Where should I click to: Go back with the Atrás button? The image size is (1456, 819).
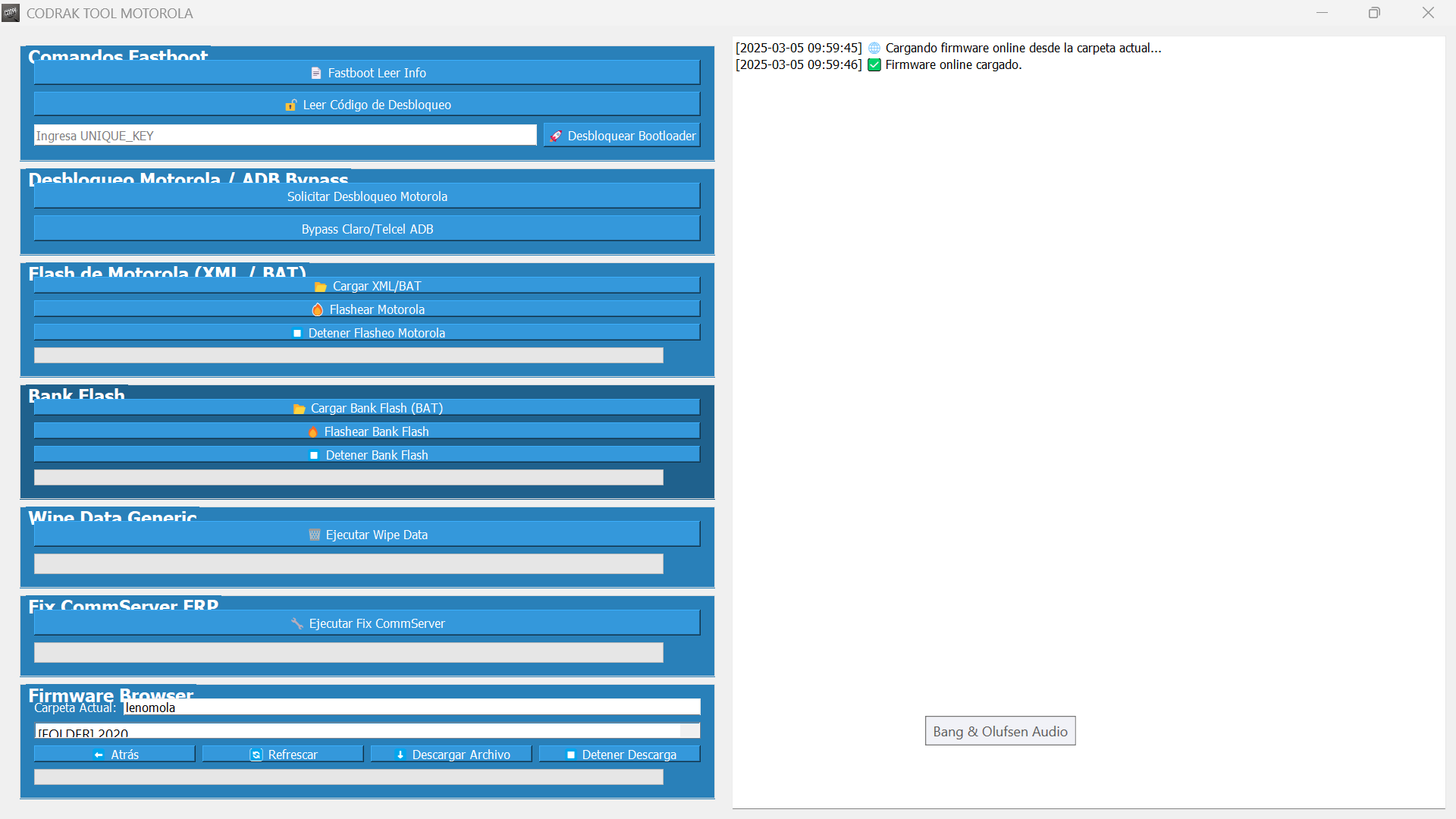point(115,755)
